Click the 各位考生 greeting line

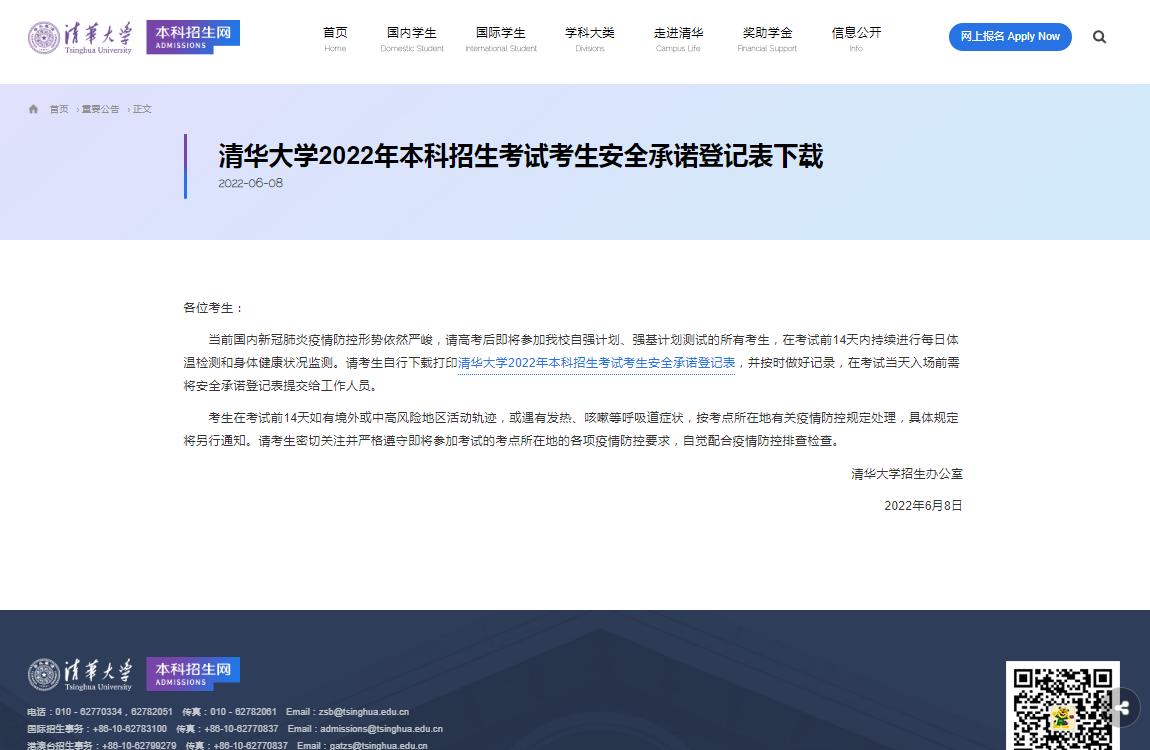tap(213, 308)
